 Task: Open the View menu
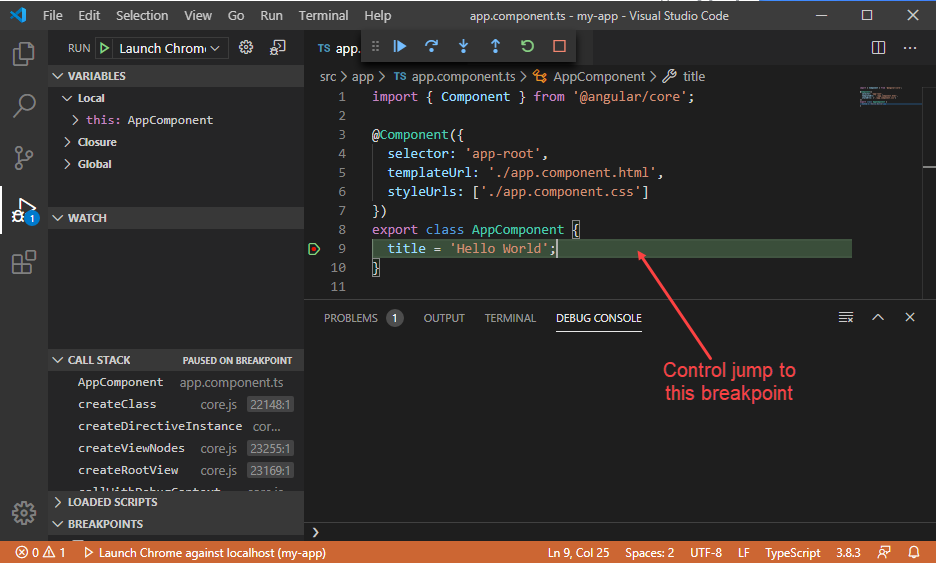point(198,16)
